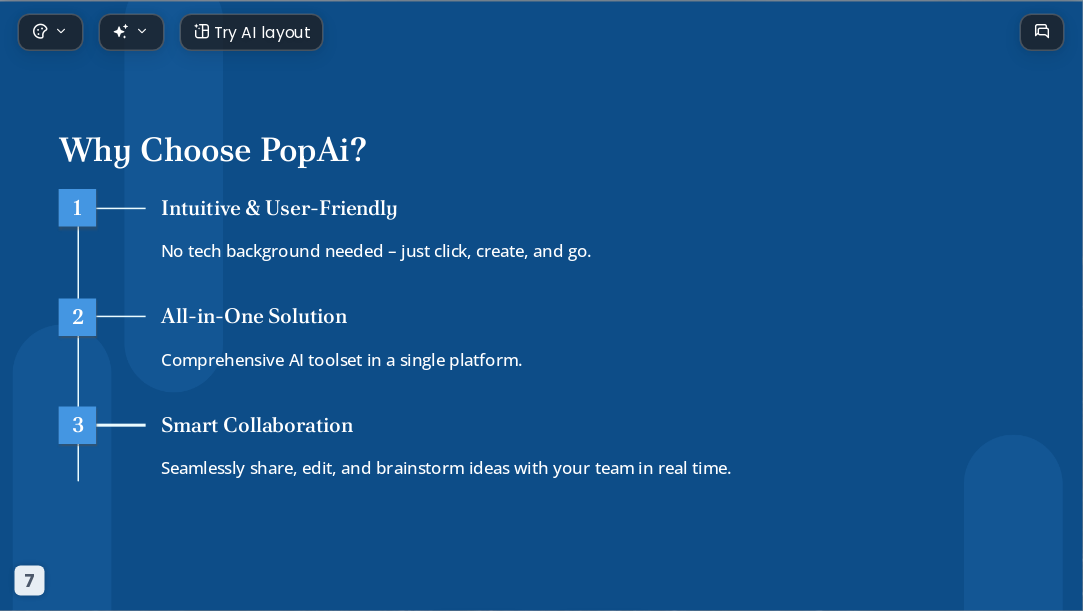The image size is (1083, 611).
Task: Open the AI sparkle edit dropdown
Action: point(131,32)
